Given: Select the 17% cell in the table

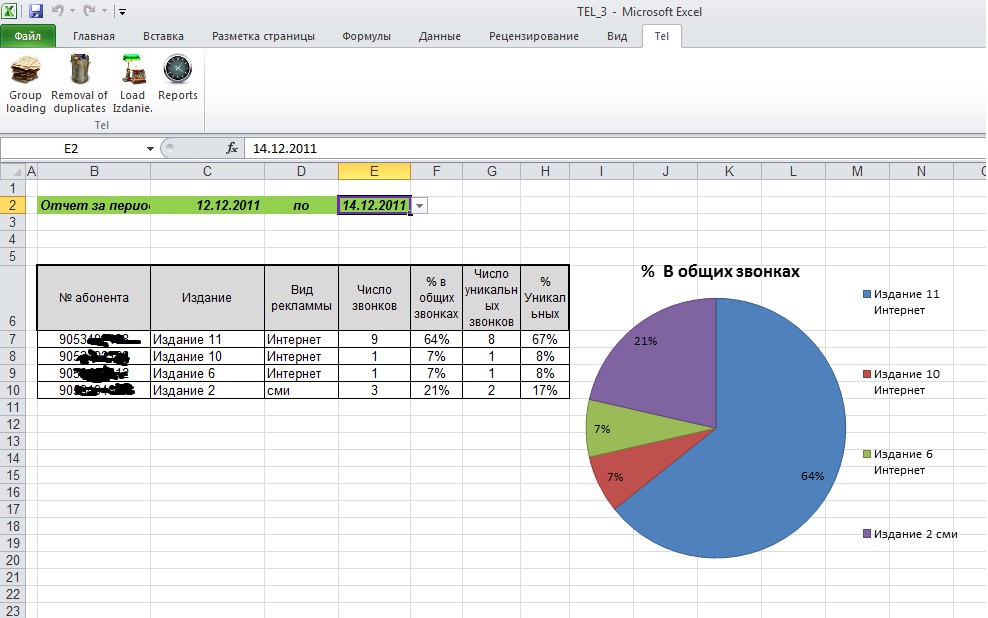Looking at the screenshot, I should click(x=545, y=390).
